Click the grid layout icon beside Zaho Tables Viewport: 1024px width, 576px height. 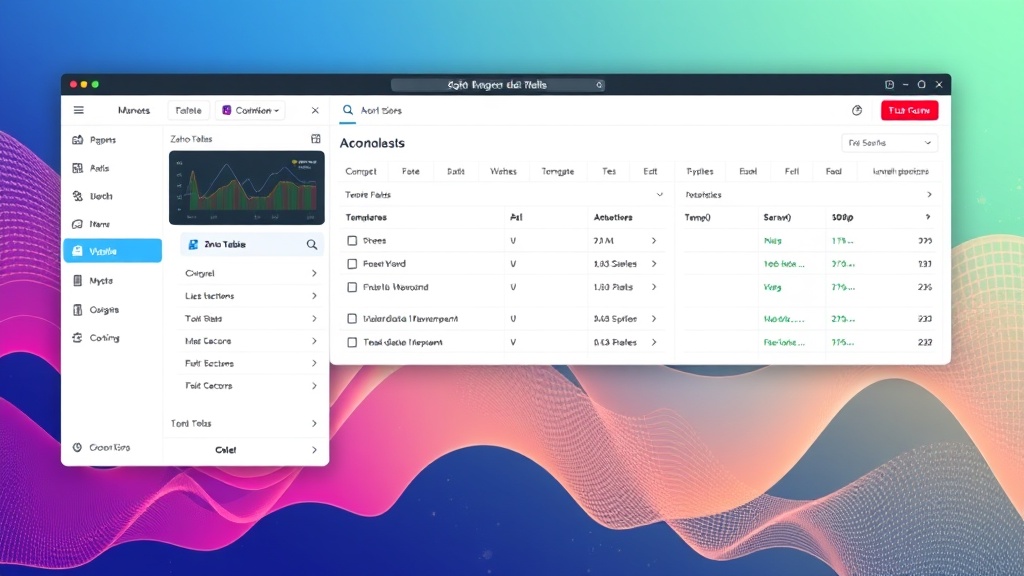(316, 138)
